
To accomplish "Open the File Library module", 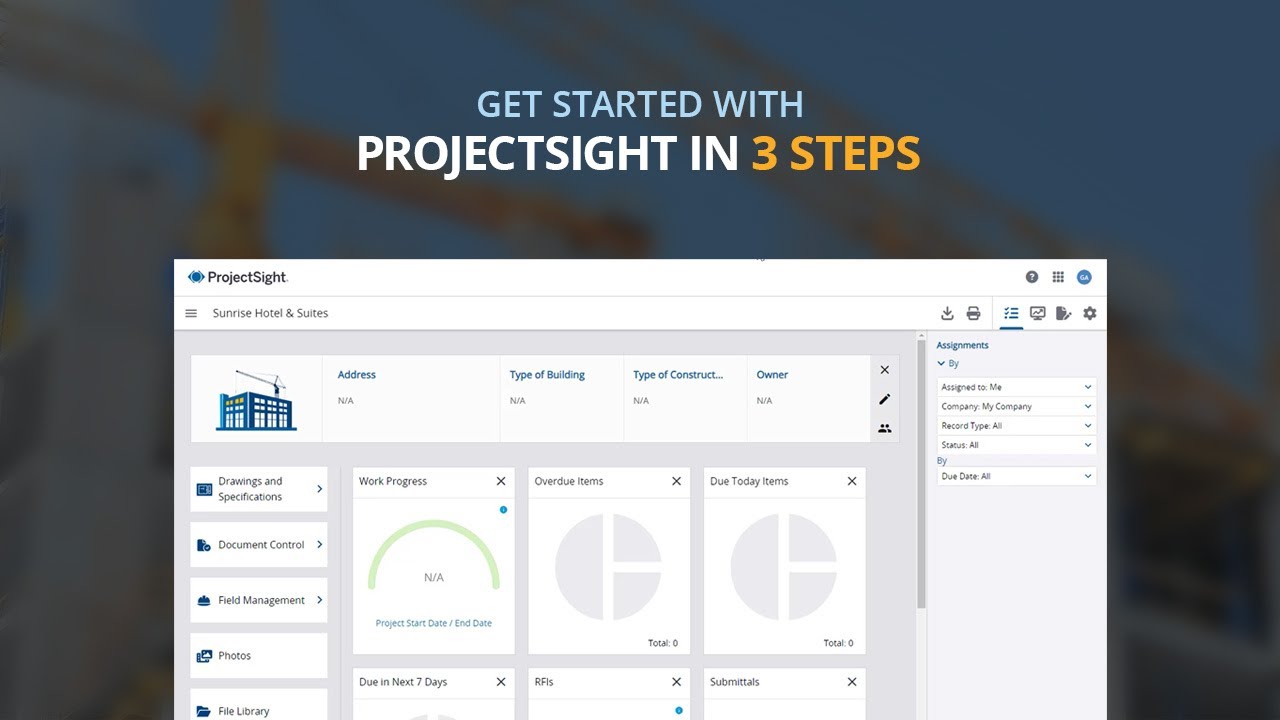I will click(259, 704).
